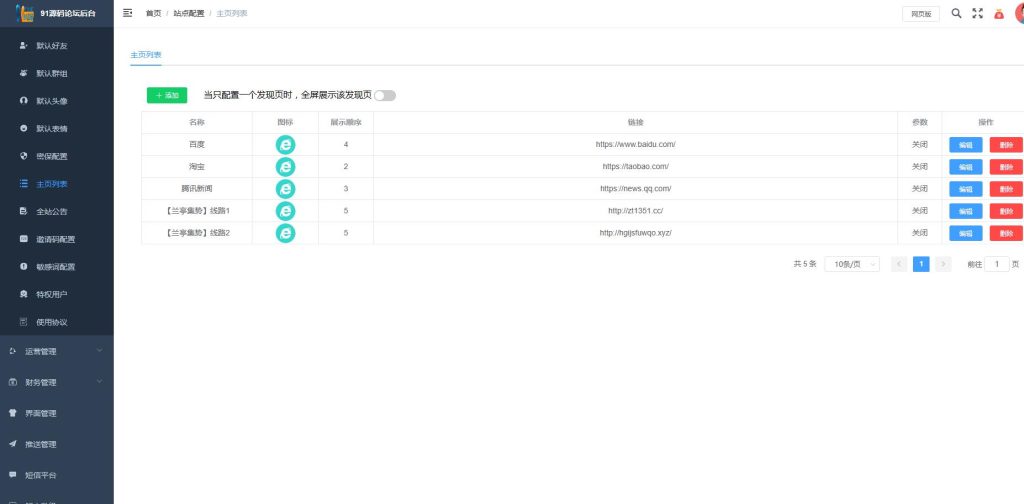Click the 主页列表 list icon
Image resolution: width=1024 pixels, height=504 pixels.
(x=24, y=184)
